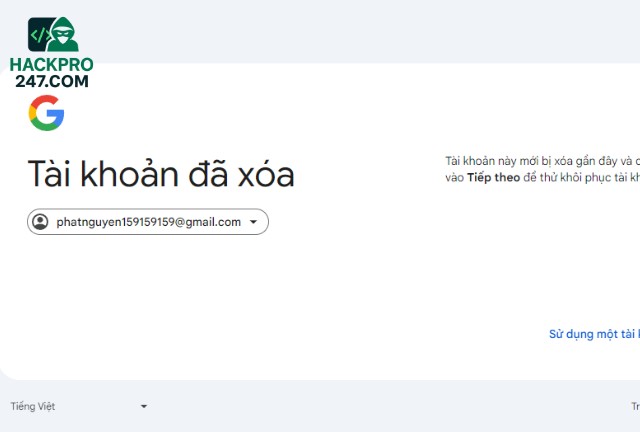The width and height of the screenshot is (640, 432).
Task: Expand the account chip dropdown arrow
Action: 253,222
